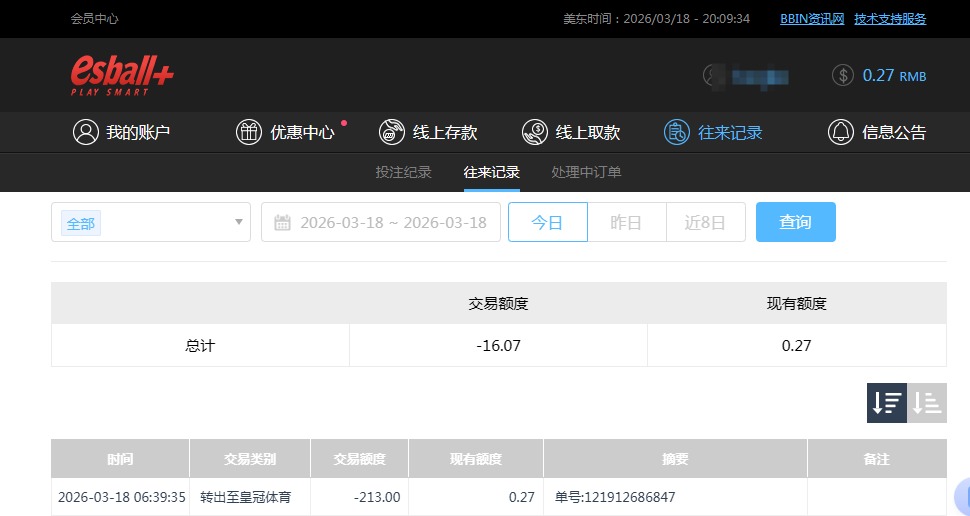Click the calendar icon in date field
This screenshot has width=970, height=516.
pos(282,223)
